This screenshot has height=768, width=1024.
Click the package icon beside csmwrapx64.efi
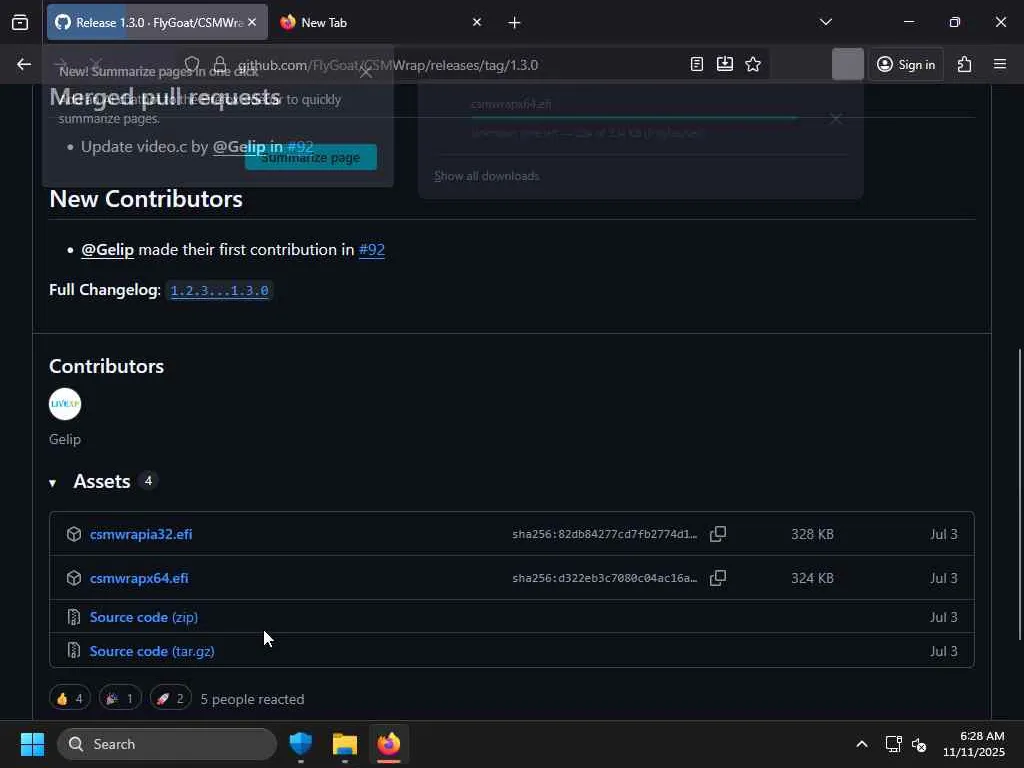tap(74, 578)
